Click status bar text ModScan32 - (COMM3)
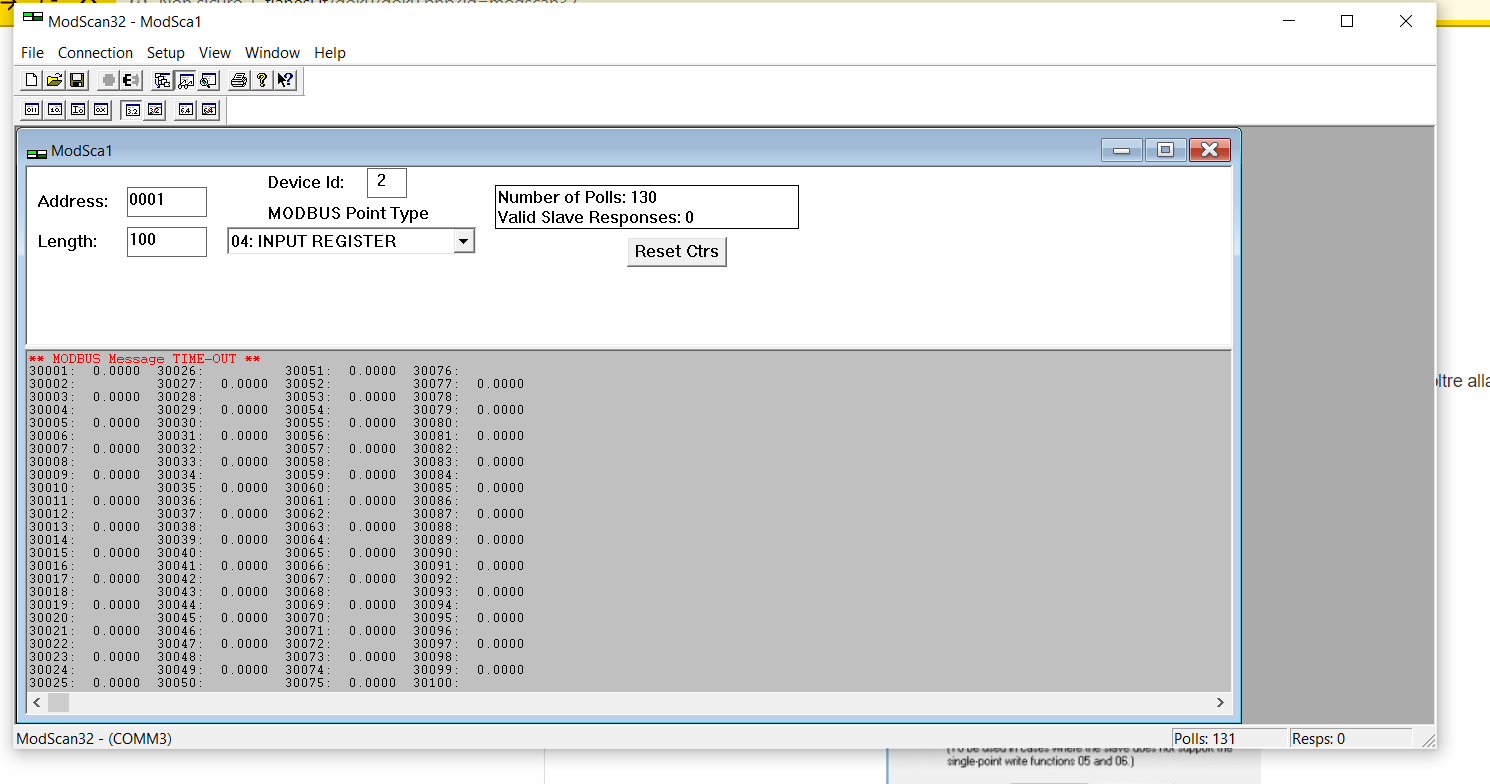This screenshot has height=784, width=1490. (x=94, y=739)
